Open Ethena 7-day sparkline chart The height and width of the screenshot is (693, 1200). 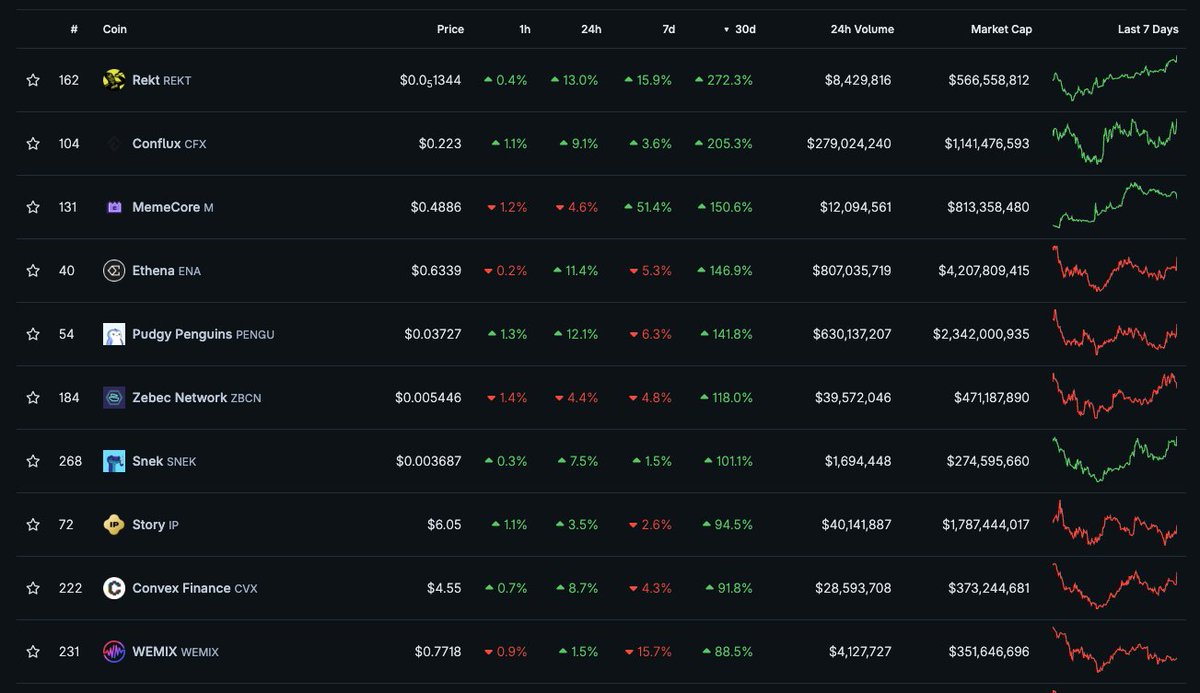click(x=1115, y=270)
